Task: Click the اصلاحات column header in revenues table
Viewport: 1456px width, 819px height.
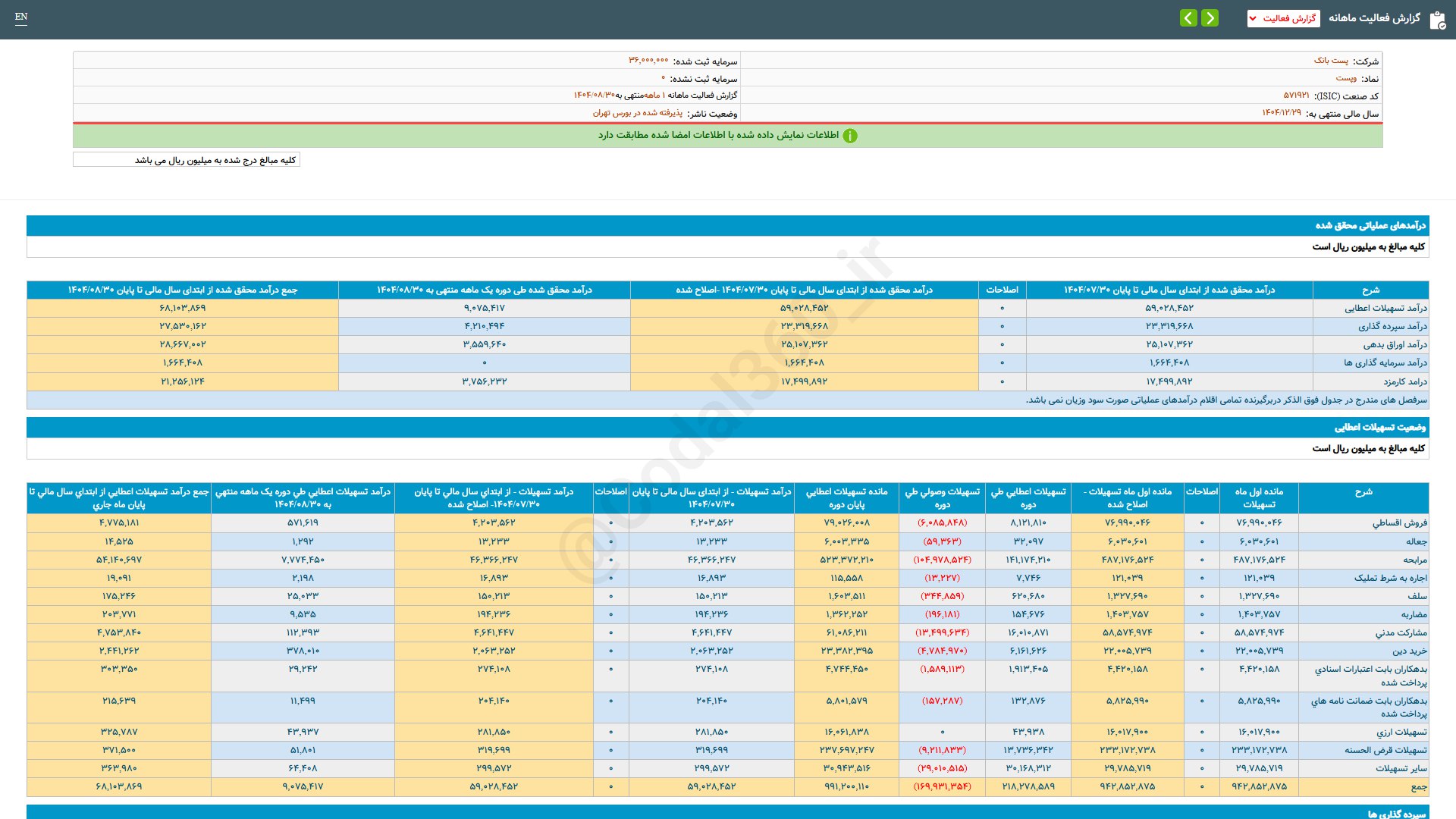Action: 1002,290
